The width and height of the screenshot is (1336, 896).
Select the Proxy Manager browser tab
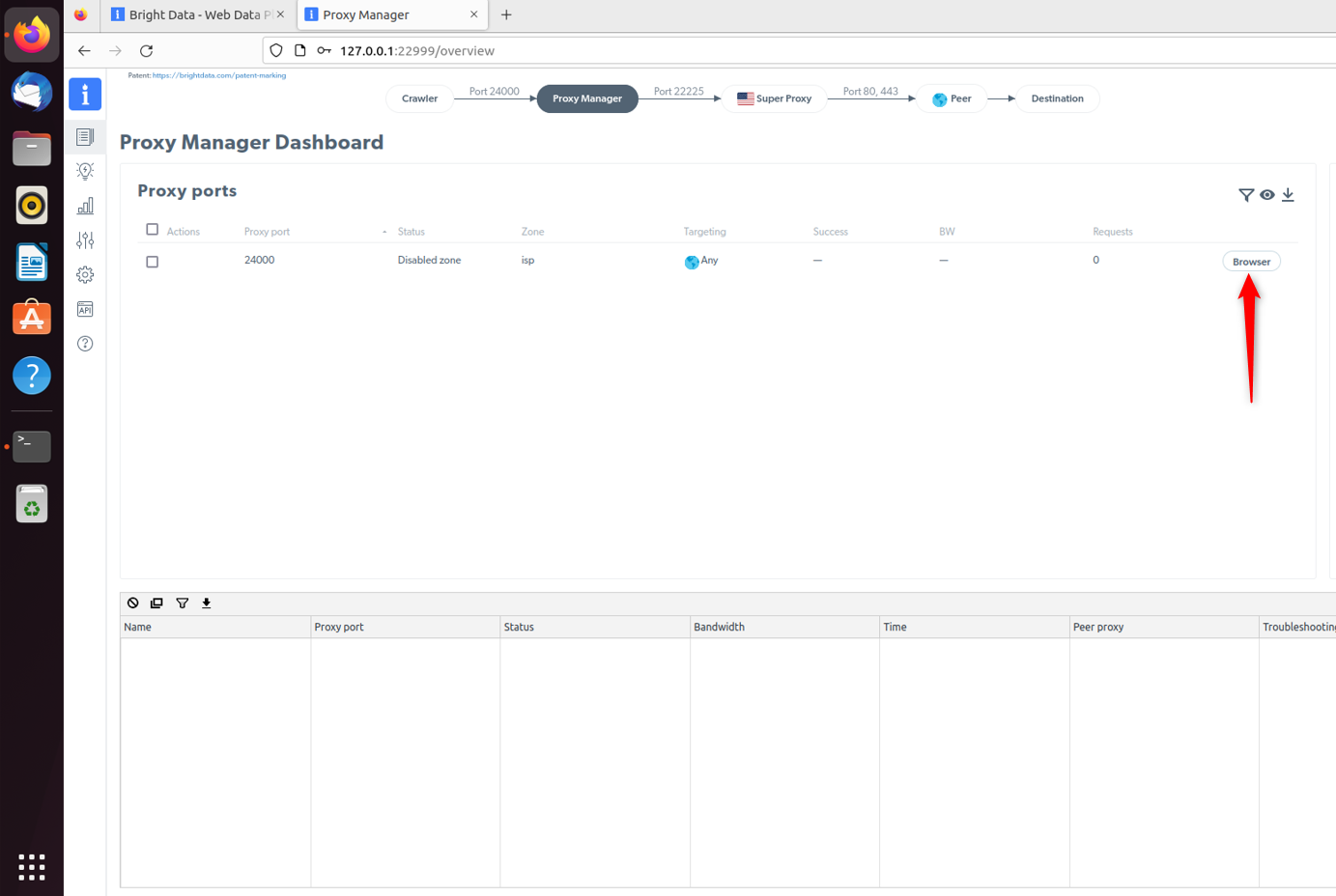386,14
